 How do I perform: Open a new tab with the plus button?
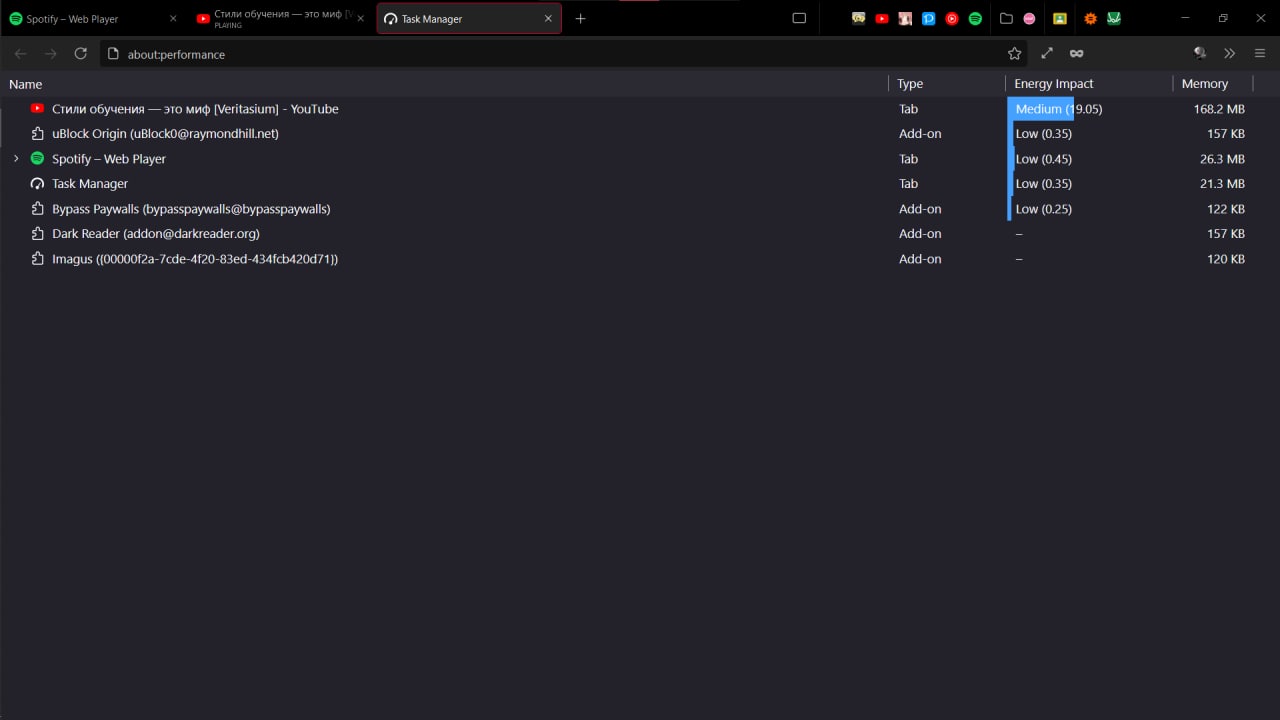click(580, 18)
